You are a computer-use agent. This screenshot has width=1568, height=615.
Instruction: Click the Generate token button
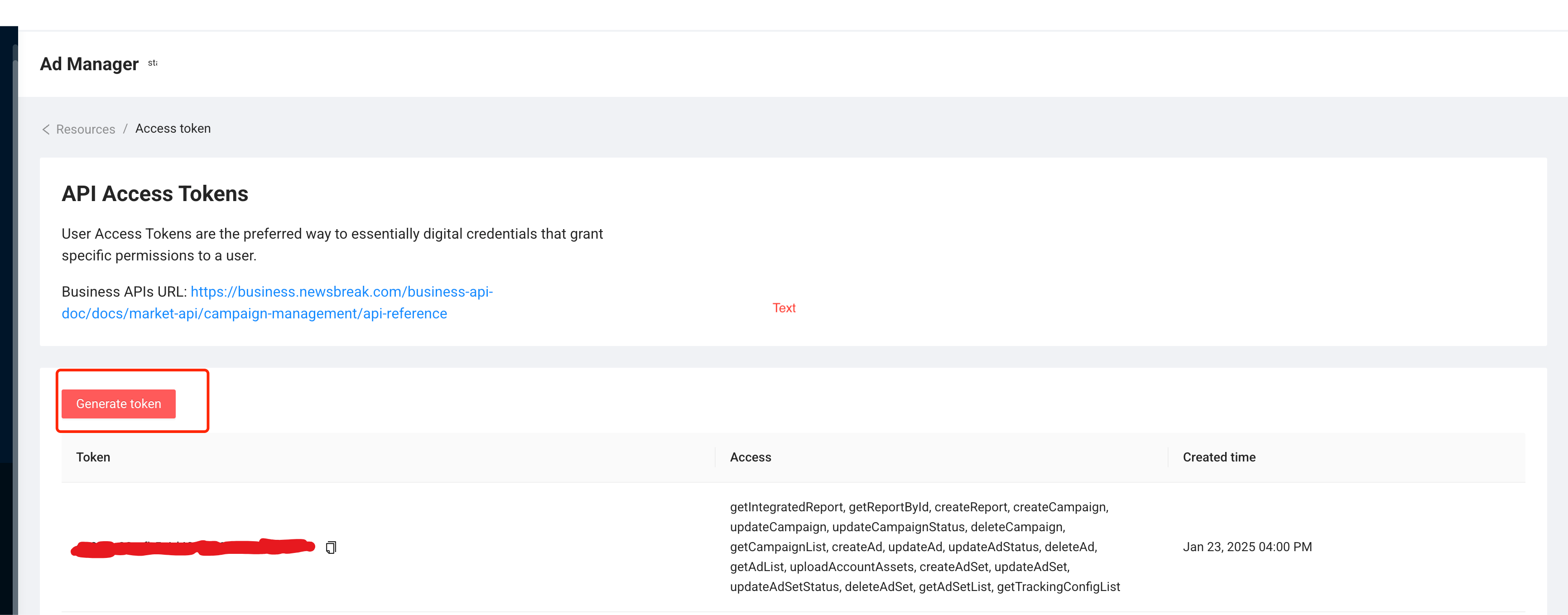119,404
